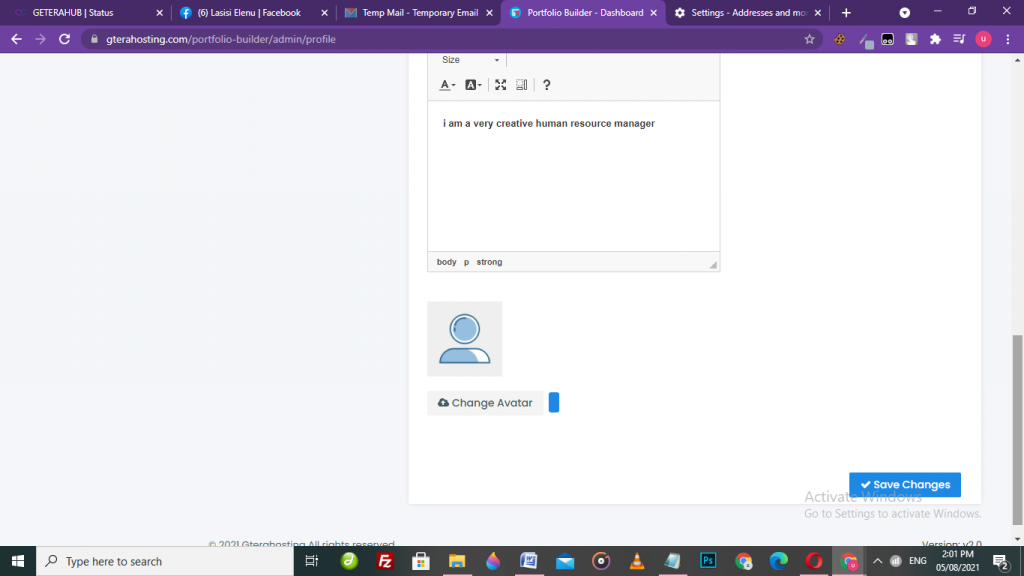Expand the Size font dropdown

[x=470, y=59]
